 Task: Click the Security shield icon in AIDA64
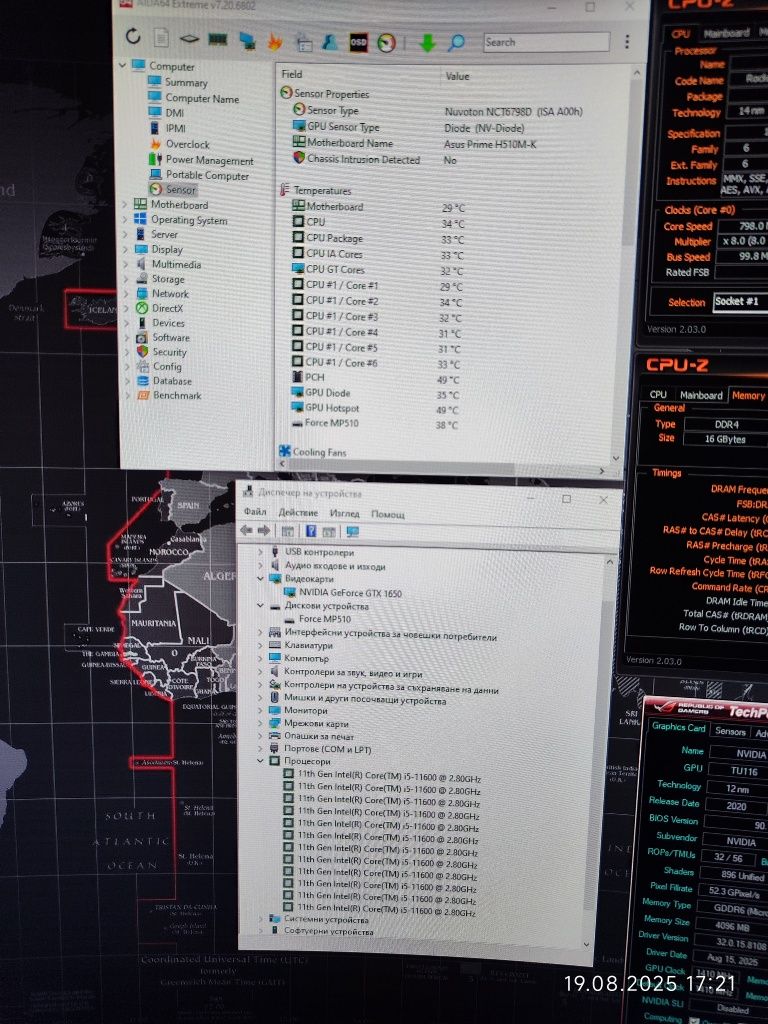(x=142, y=351)
